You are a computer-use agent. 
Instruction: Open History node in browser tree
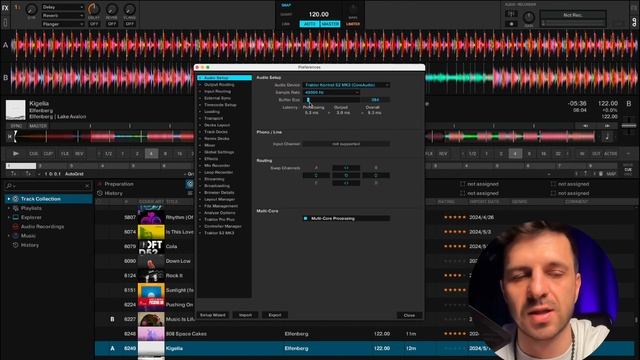coord(30,245)
